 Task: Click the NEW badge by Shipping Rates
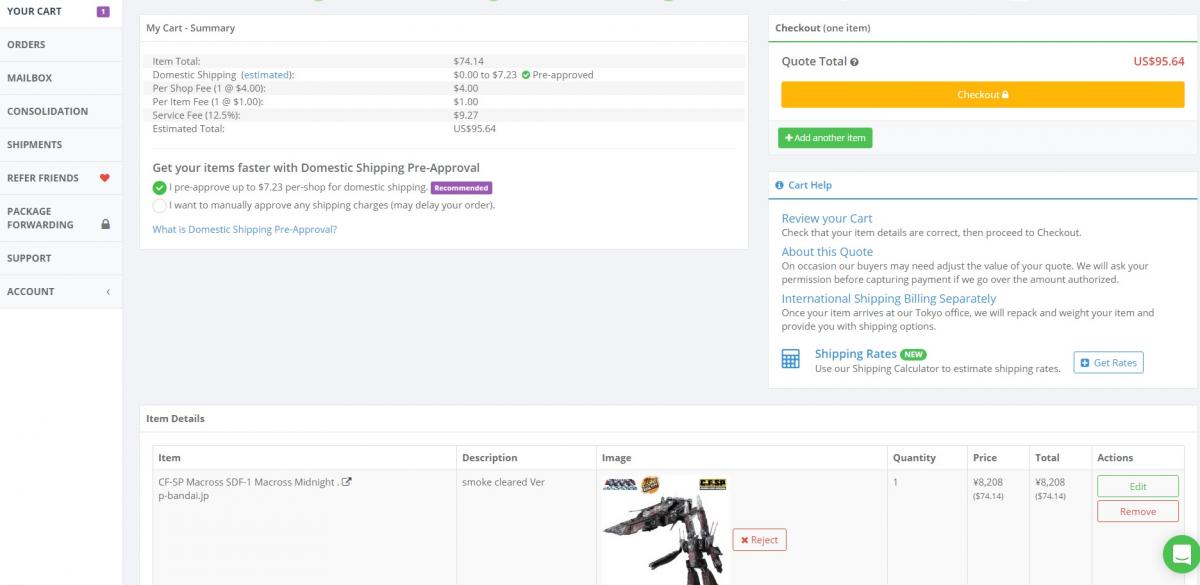pyautogui.click(x=913, y=354)
